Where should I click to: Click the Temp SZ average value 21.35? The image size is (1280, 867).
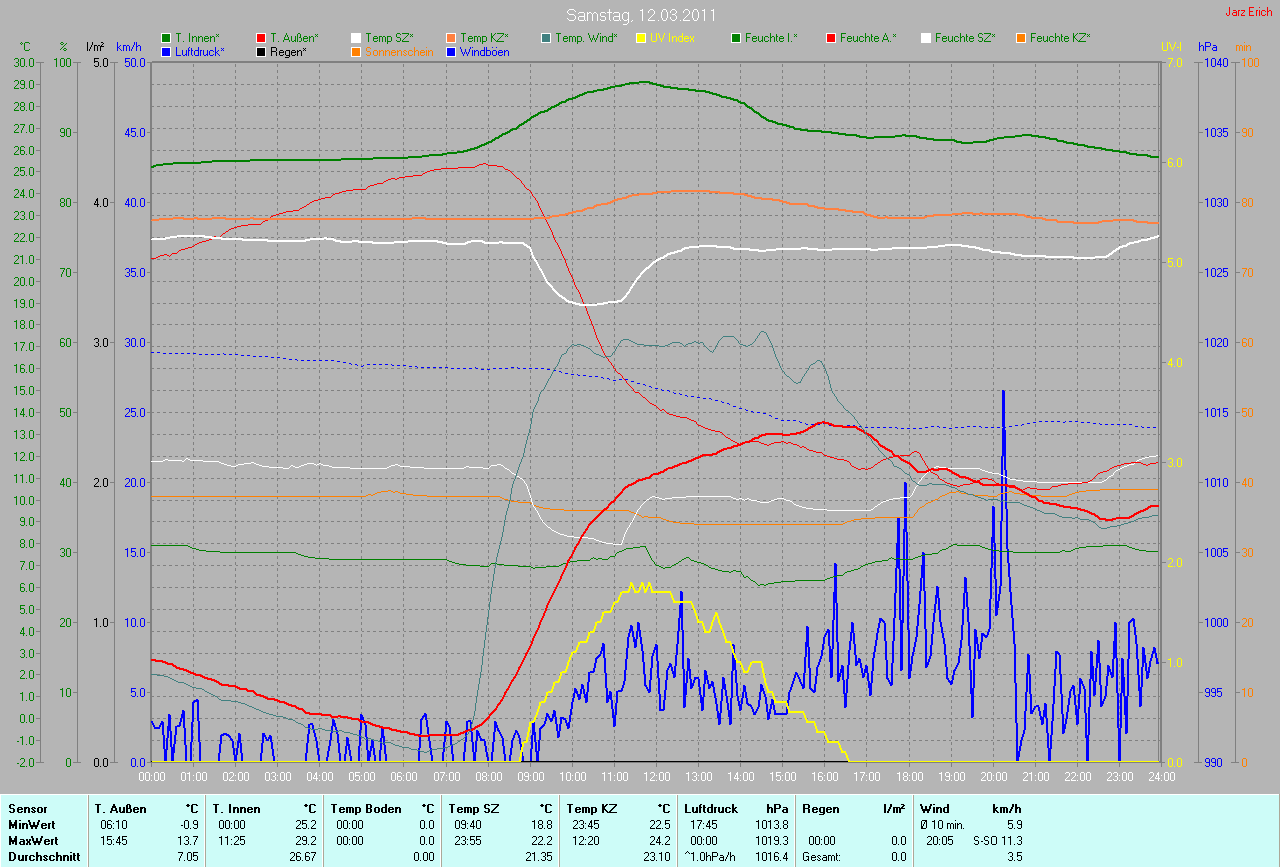(538, 857)
